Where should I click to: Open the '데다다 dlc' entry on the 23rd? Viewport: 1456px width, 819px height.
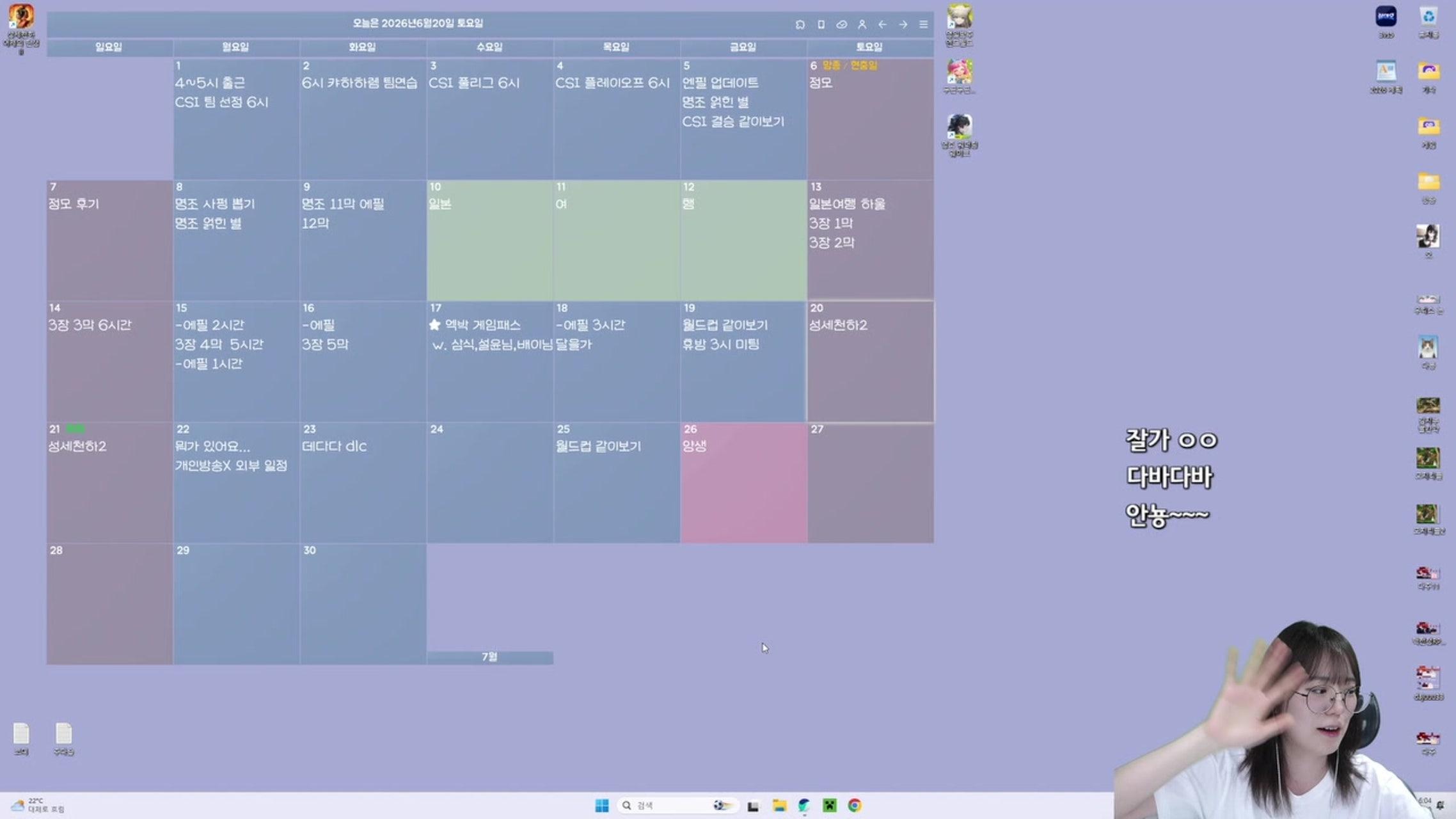[x=335, y=446]
